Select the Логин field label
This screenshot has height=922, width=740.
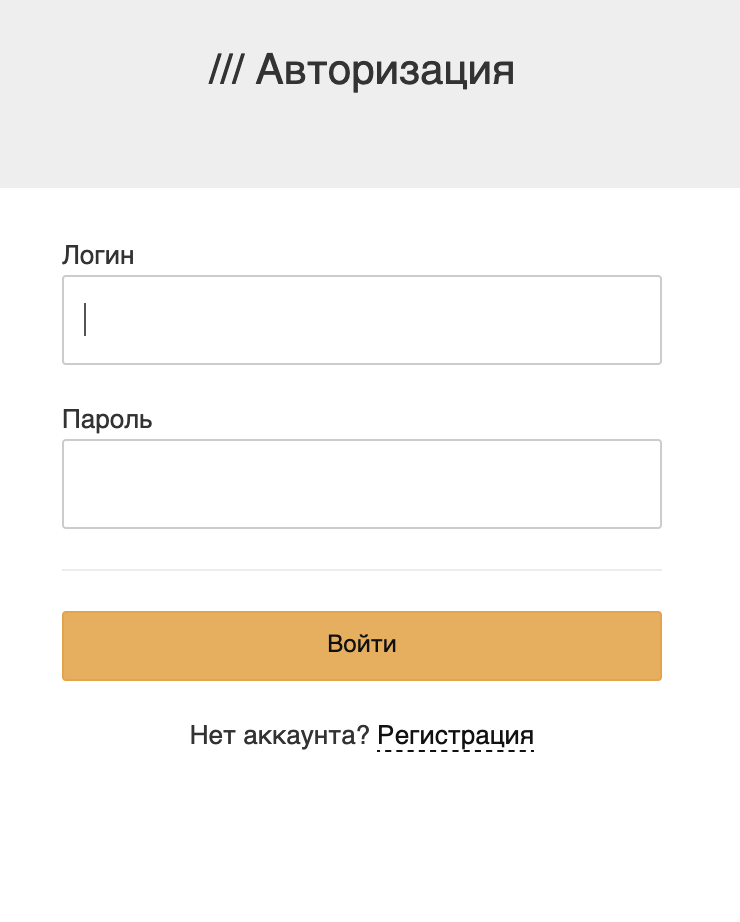pyautogui.click(x=98, y=255)
